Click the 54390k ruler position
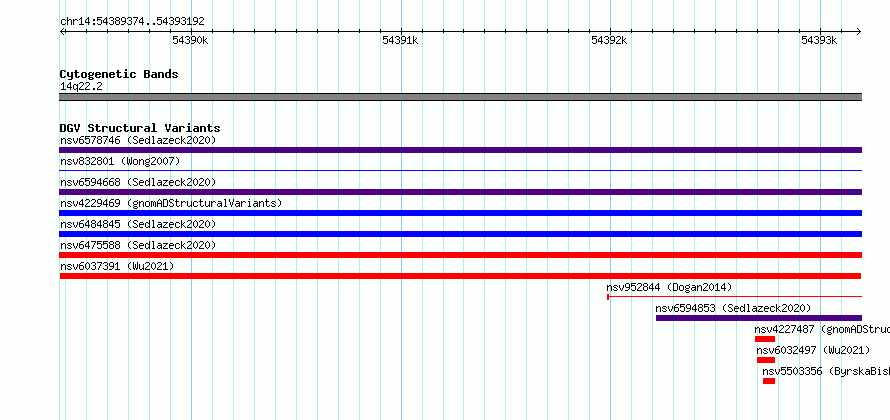Viewport: 890px width, 420px height. coord(190,40)
